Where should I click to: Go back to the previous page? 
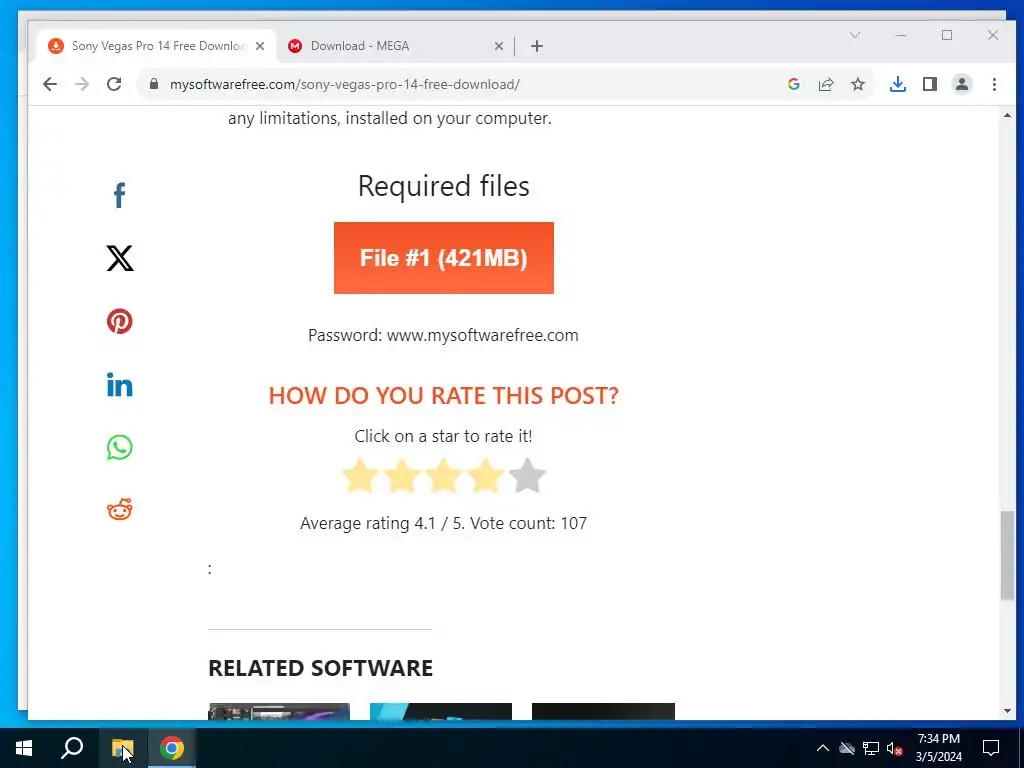(x=50, y=84)
